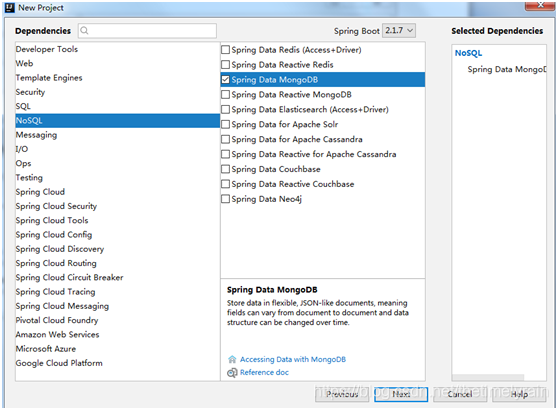Select the I/O category
This screenshot has height=410, width=558.
[x=117, y=149]
